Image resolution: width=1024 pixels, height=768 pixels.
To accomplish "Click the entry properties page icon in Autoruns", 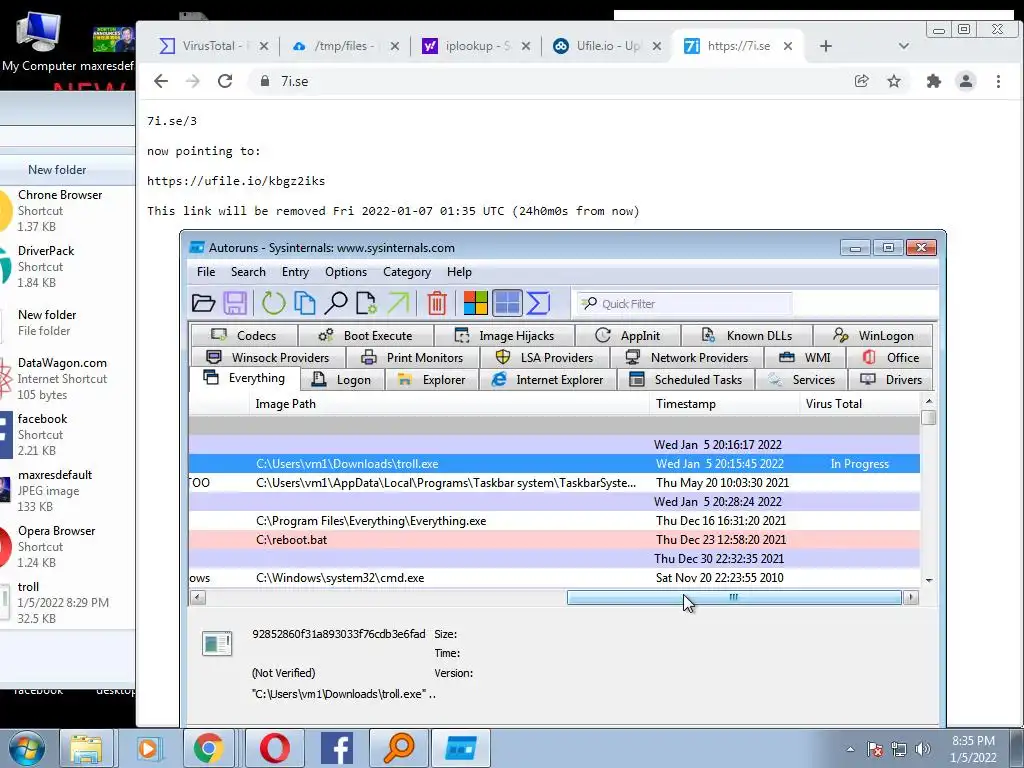I will (366, 303).
